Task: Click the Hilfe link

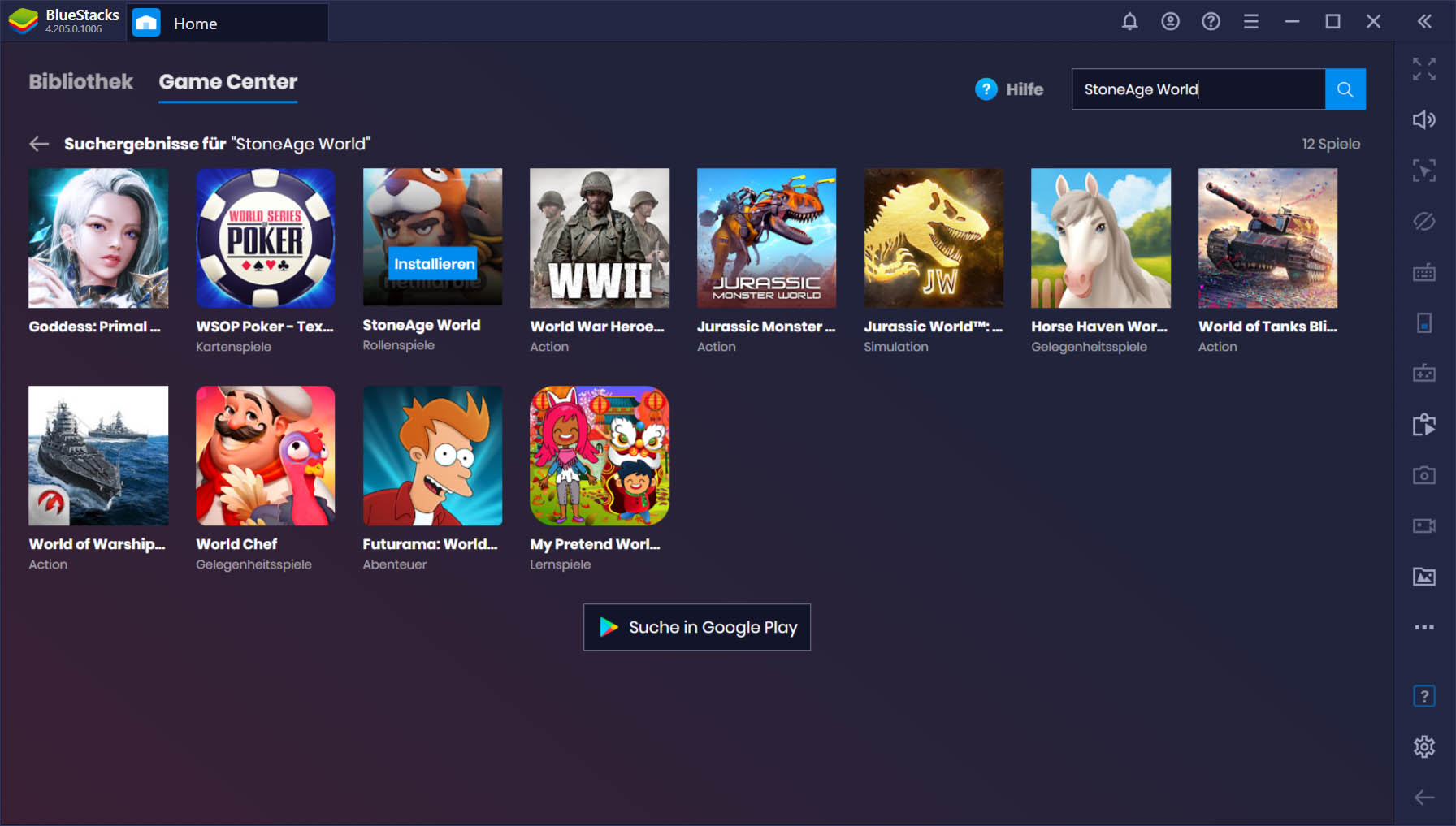Action: [x=1025, y=89]
